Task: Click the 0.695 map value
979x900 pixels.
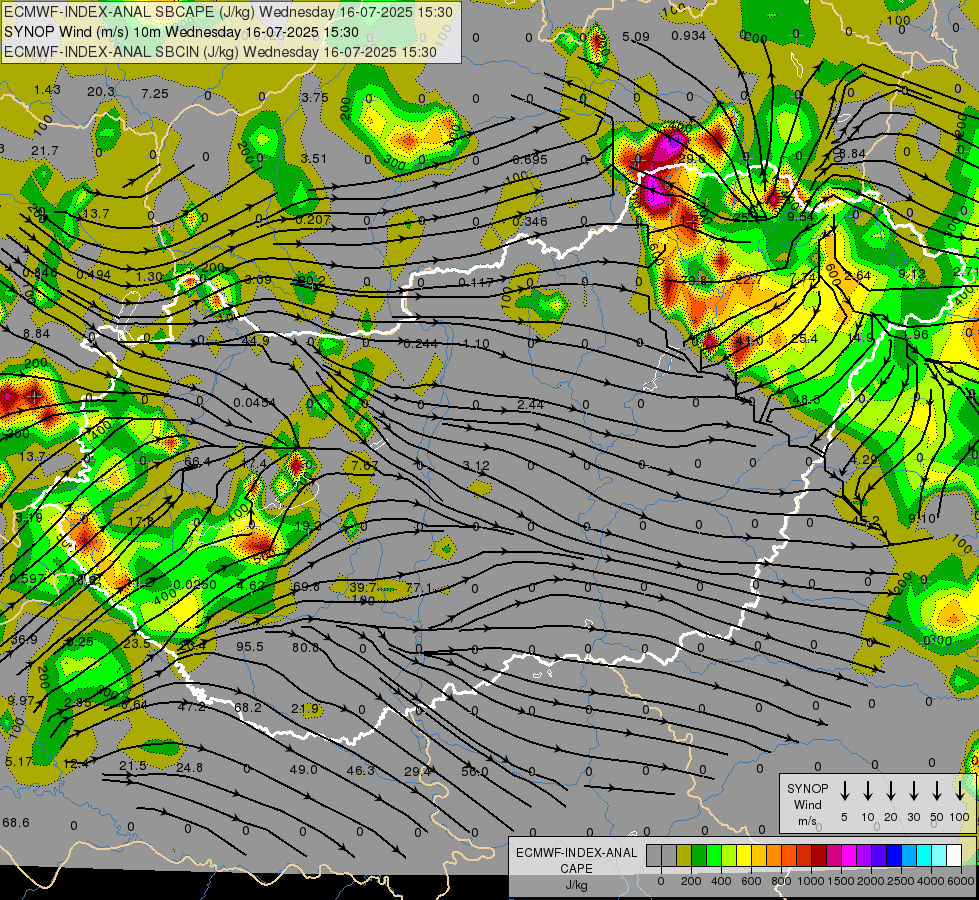Action: (529, 160)
